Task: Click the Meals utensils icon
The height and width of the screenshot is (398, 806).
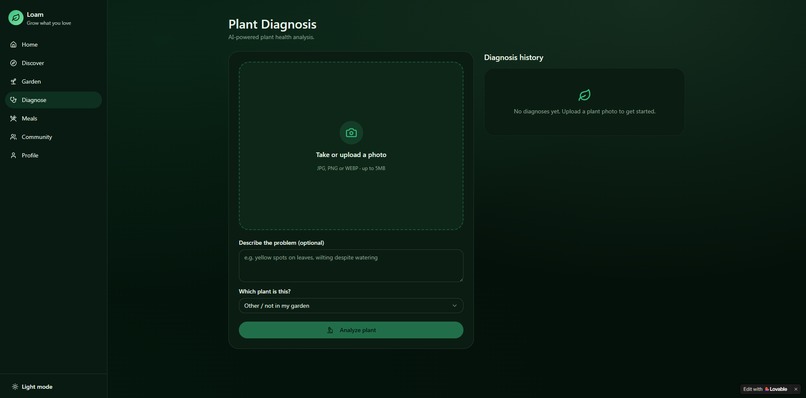Action: [x=13, y=119]
